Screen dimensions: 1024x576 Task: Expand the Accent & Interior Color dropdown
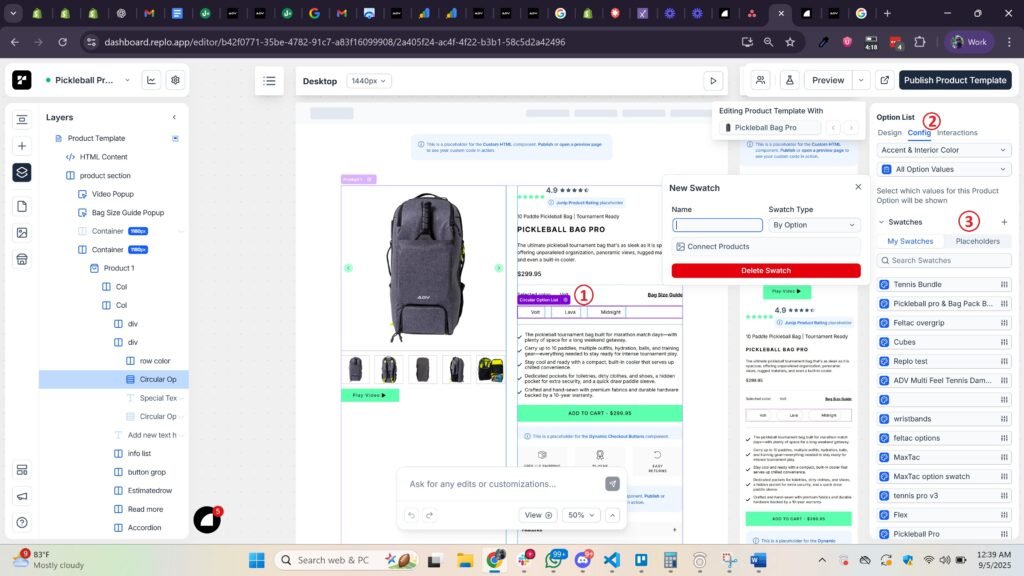pyautogui.click(x=944, y=150)
